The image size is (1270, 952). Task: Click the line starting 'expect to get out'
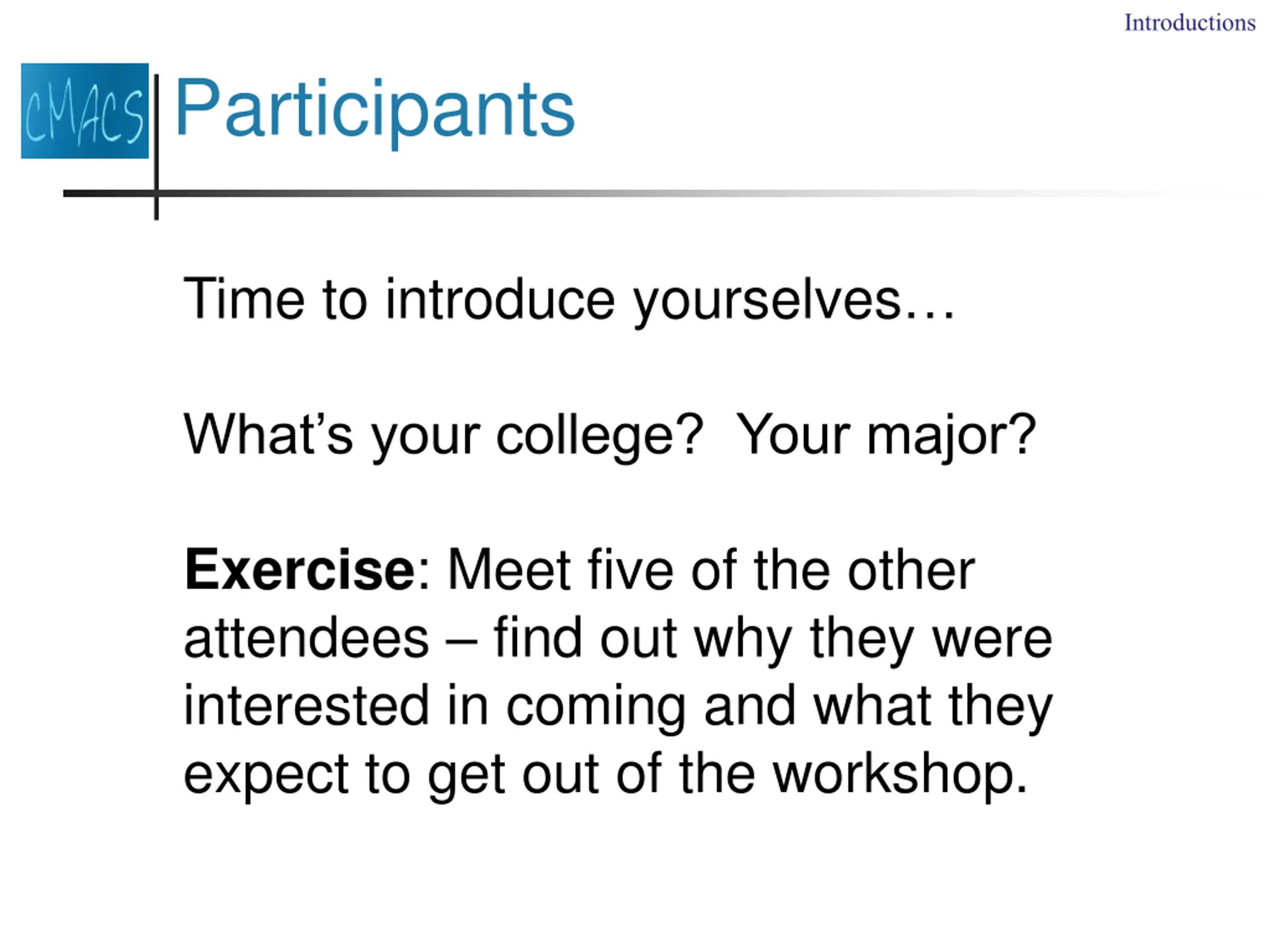(x=605, y=773)
